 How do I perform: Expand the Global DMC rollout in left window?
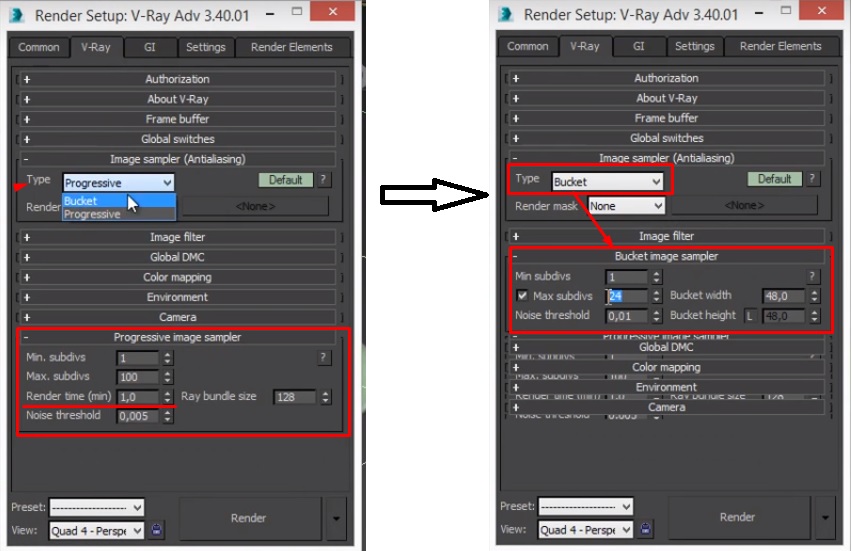178,257
